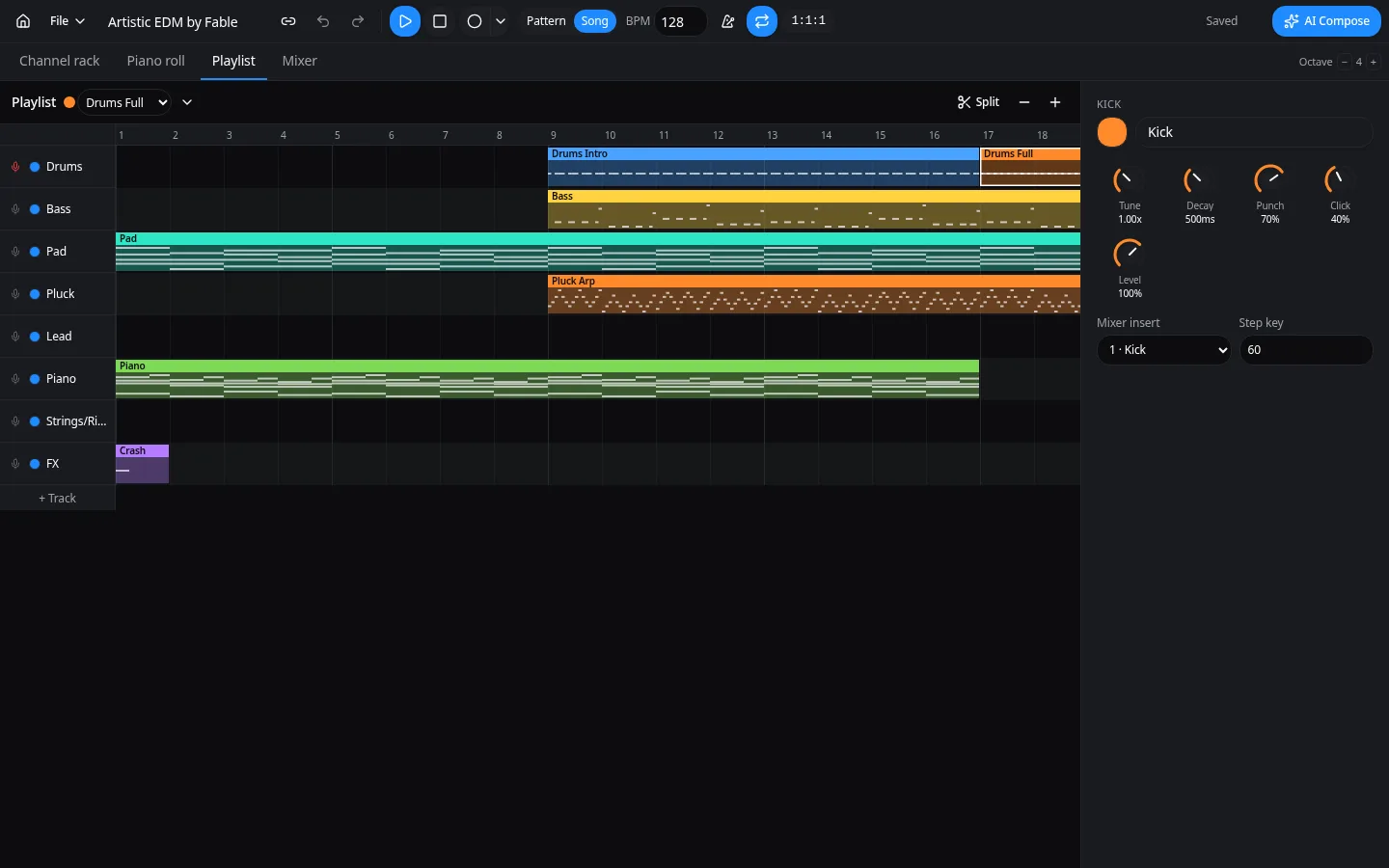Viewport: 1389px width, 868px height.
Task: Stop playback with the square button
Action: (x=440, y=21)
